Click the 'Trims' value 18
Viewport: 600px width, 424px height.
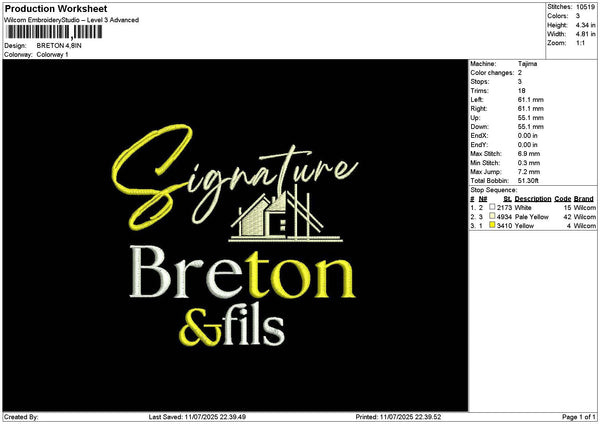(x=521, y=91)
